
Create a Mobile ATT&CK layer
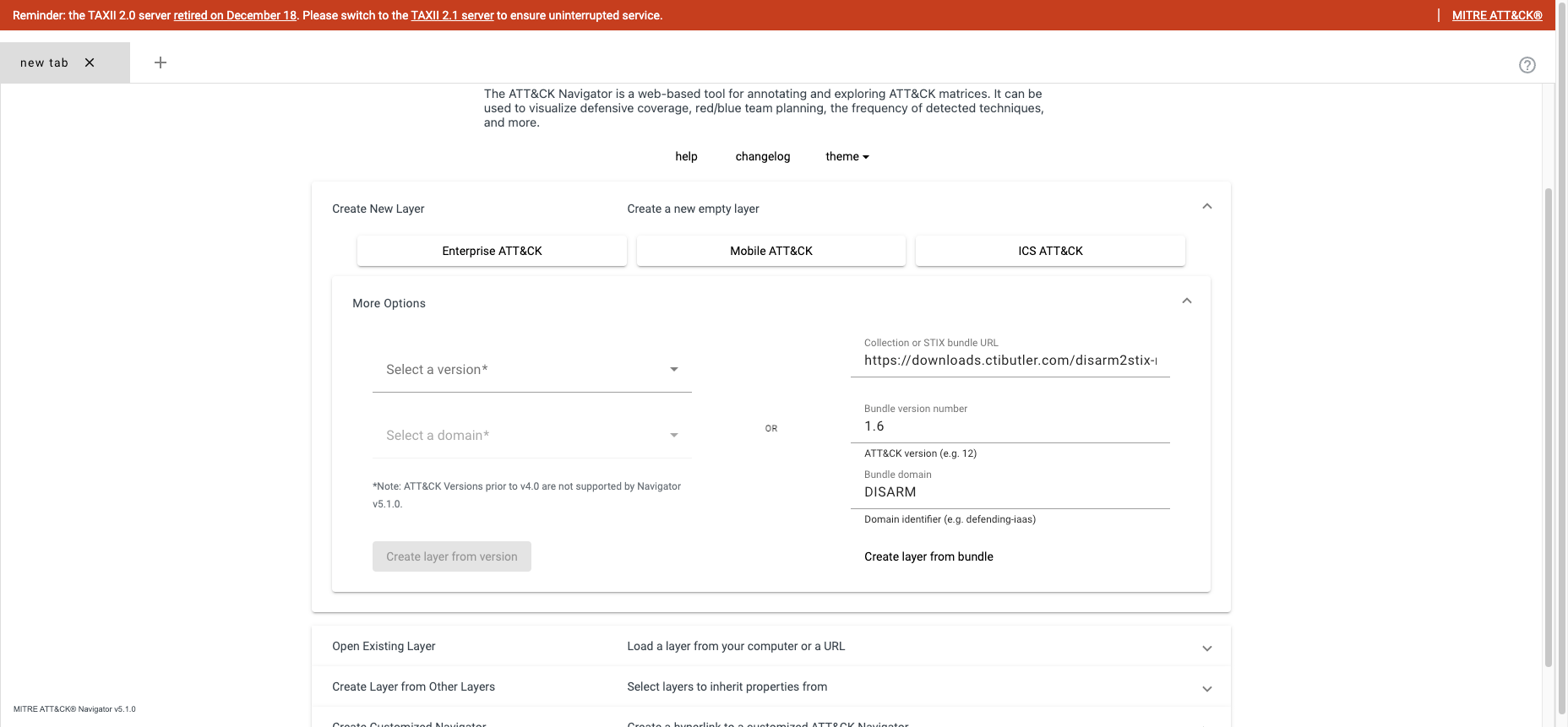(770, 251)
